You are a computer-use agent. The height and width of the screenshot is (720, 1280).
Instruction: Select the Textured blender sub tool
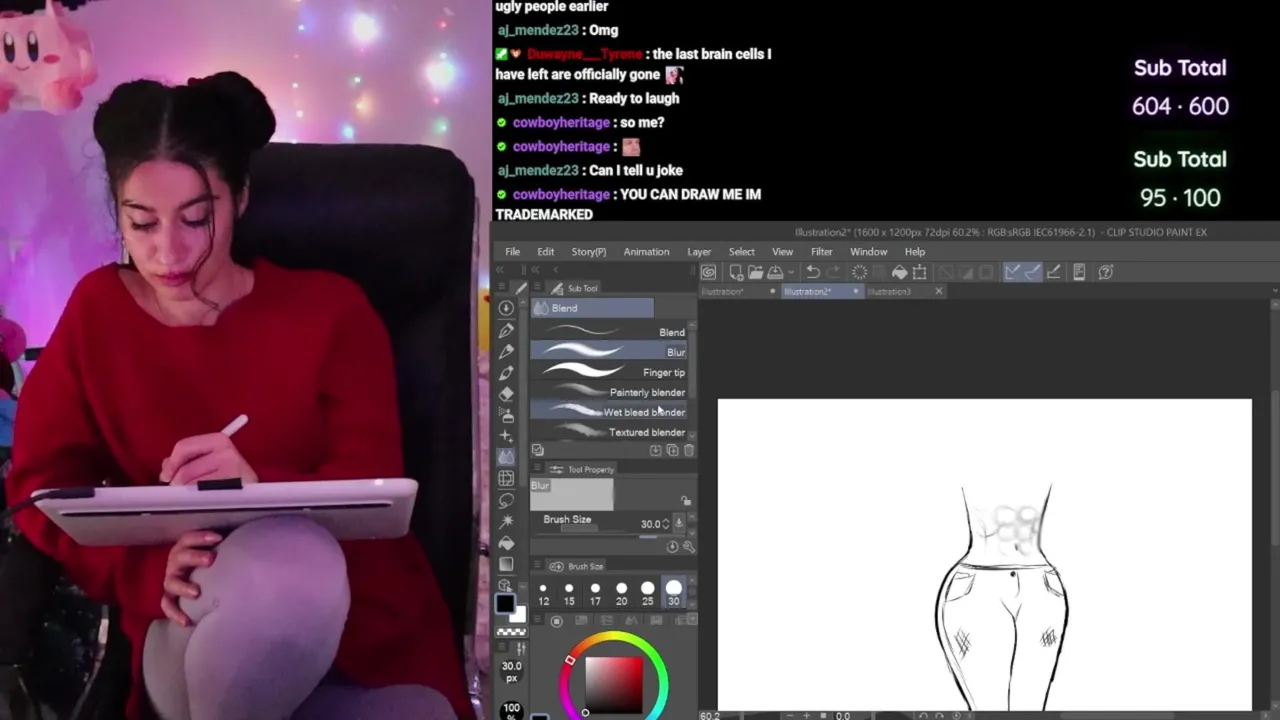(608, 432)
